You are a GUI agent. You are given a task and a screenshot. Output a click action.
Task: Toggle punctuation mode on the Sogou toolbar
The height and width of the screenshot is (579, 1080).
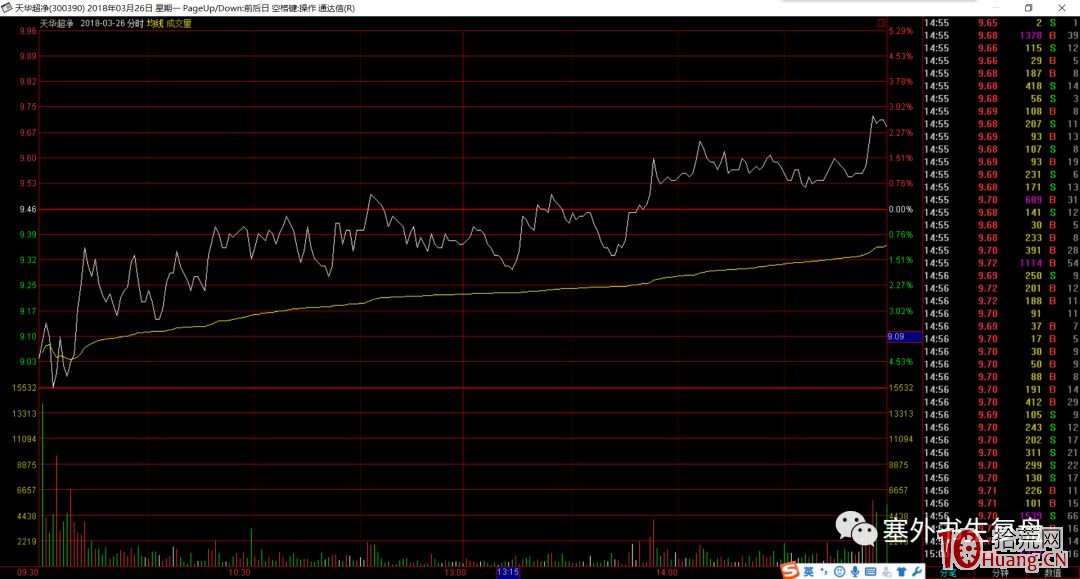pyautogui.click(x=824, y=571)
